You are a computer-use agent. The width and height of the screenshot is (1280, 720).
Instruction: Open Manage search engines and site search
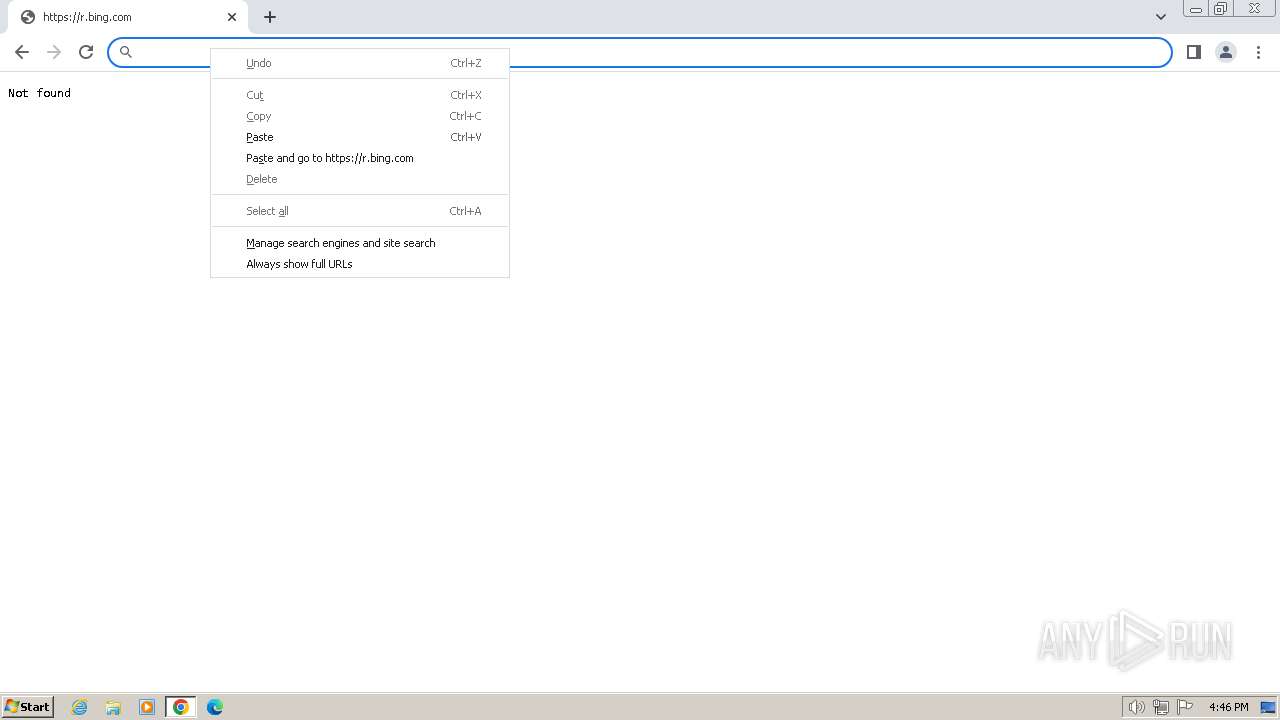point(360,243)
